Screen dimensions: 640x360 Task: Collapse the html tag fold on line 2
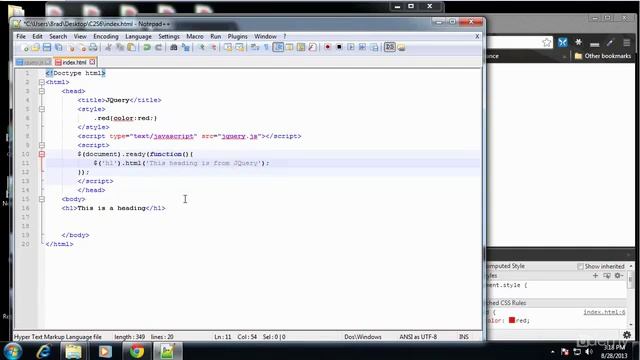pos(42,82)
